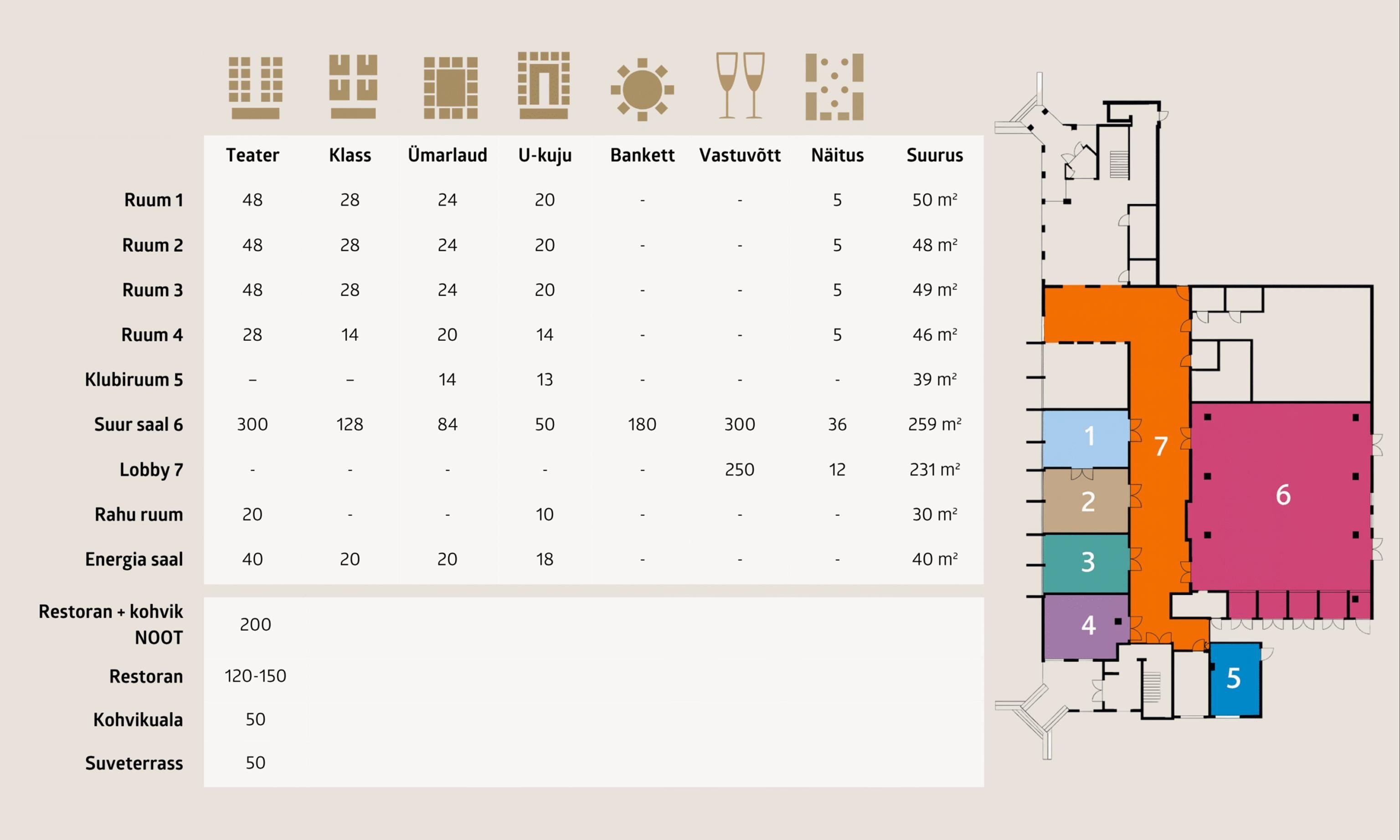Screen dimensions: 1400x840
Task: Click the Klass classroom layout icon
Action: (x=353, y=86)
